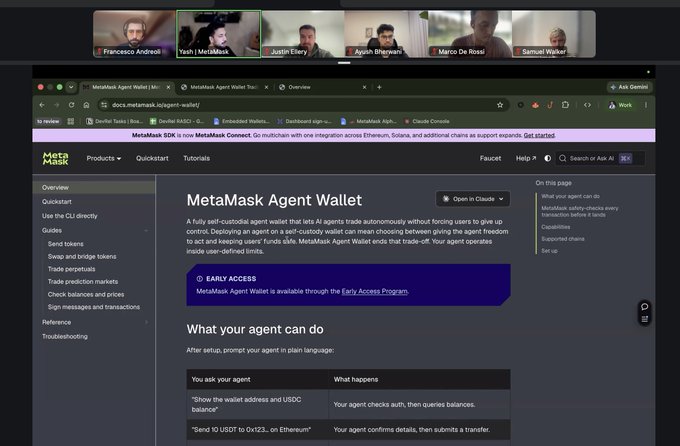Open the Tutorials navigation item
Image resolution: width=680 pixels, height=446 pixels.
[x=196, y=158]
